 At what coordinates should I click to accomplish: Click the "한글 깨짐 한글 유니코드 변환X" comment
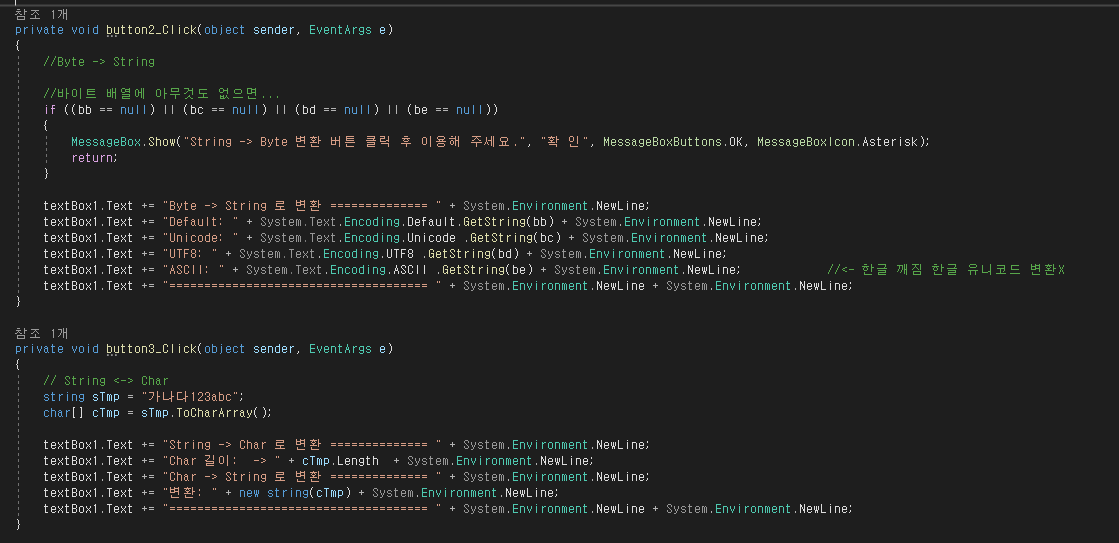946,270
